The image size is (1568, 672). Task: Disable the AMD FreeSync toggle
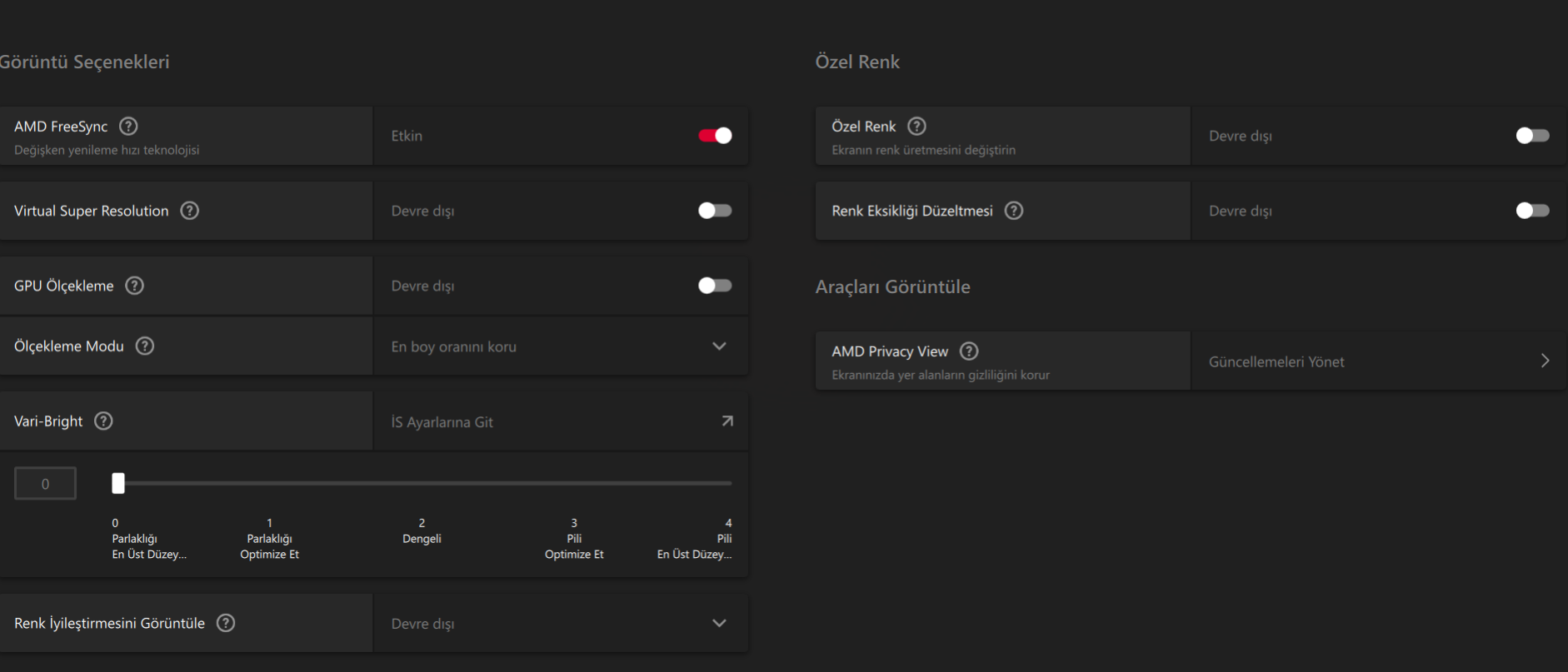[x=715, y=136]
